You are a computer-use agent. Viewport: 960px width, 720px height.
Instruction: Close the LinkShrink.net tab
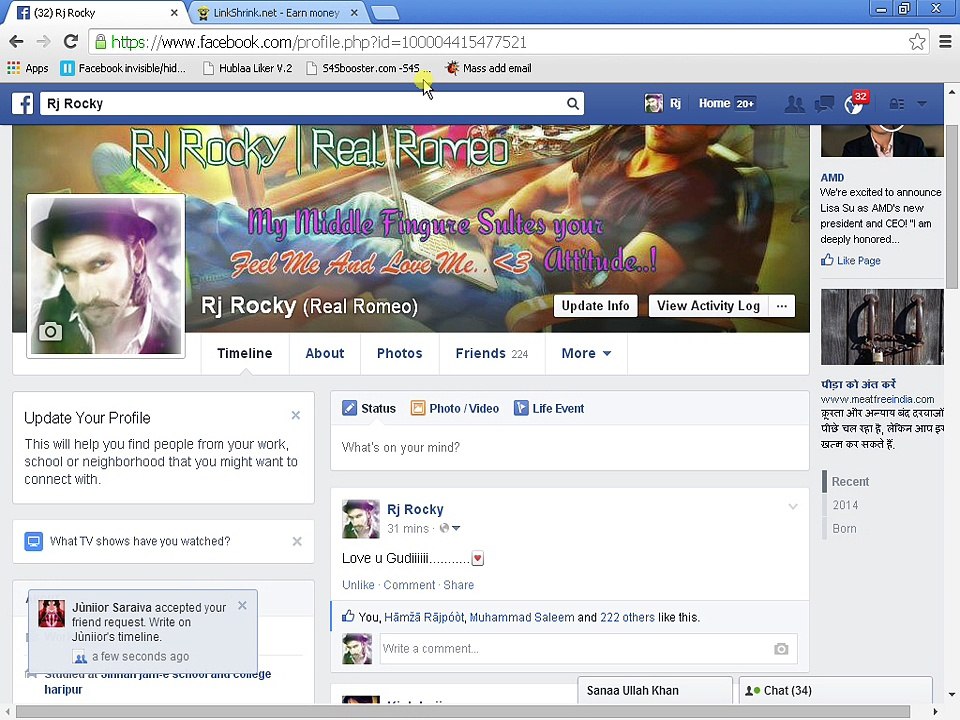[354, 13]
